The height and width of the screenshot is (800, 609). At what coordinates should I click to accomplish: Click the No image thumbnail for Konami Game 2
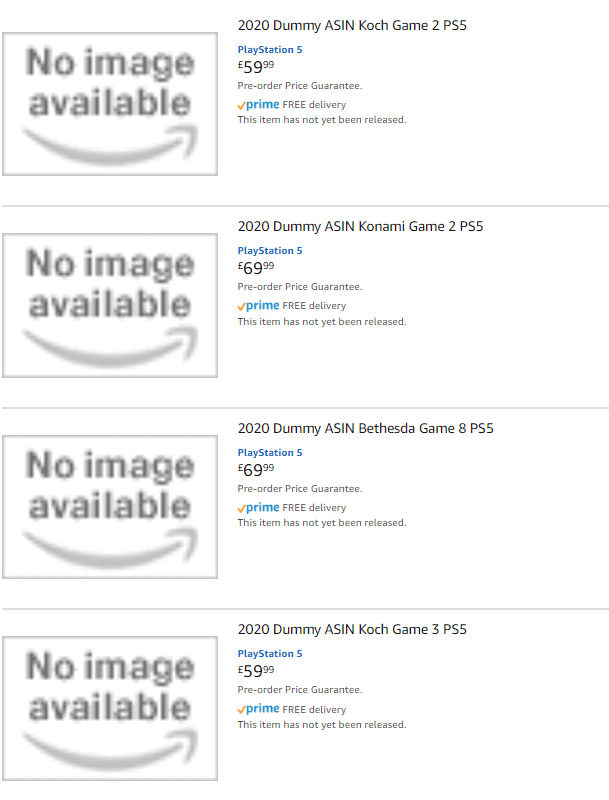pos(110,305)
